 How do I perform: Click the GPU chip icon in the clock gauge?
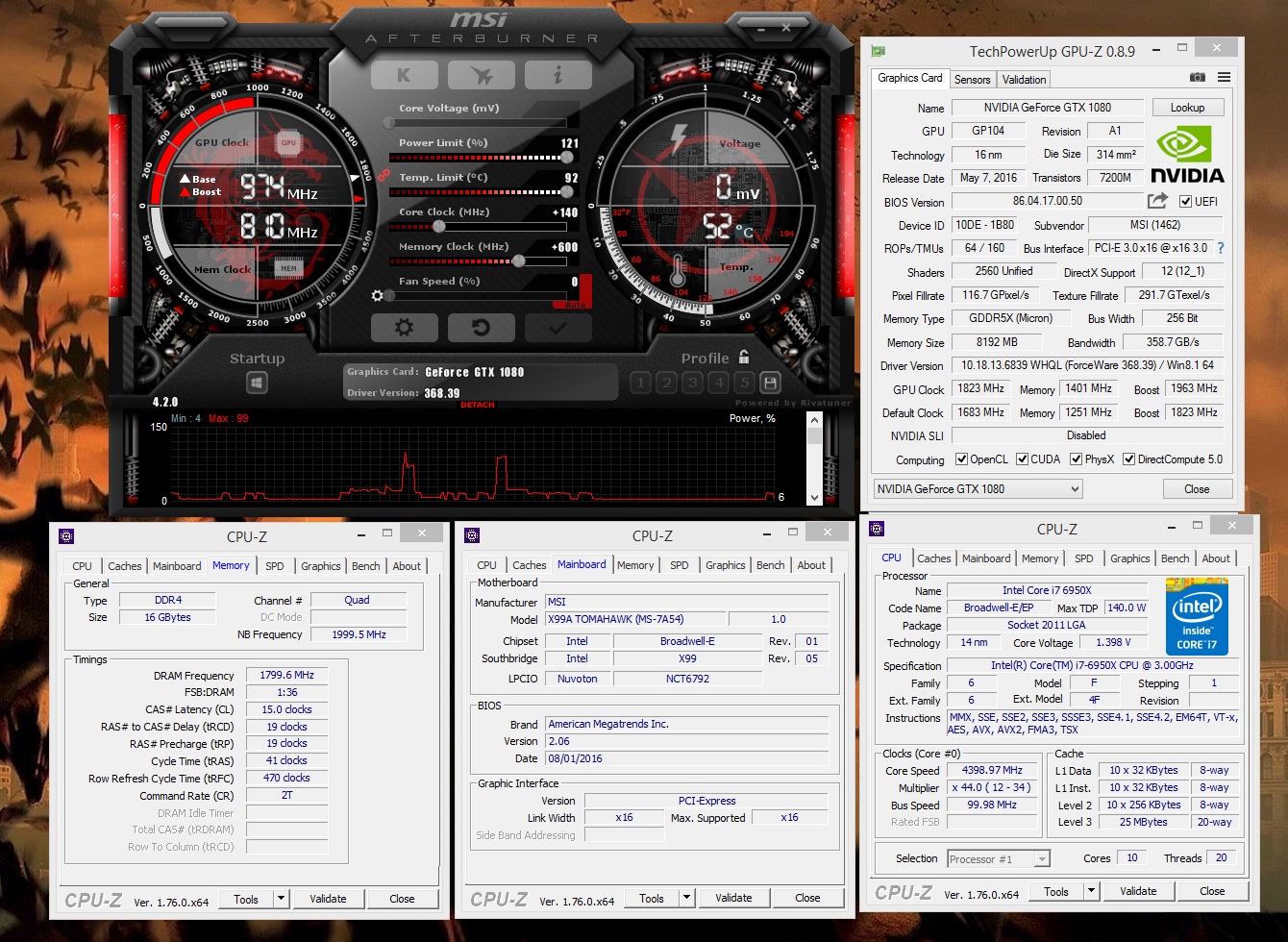pyautogui.click(x=287, y=142)
